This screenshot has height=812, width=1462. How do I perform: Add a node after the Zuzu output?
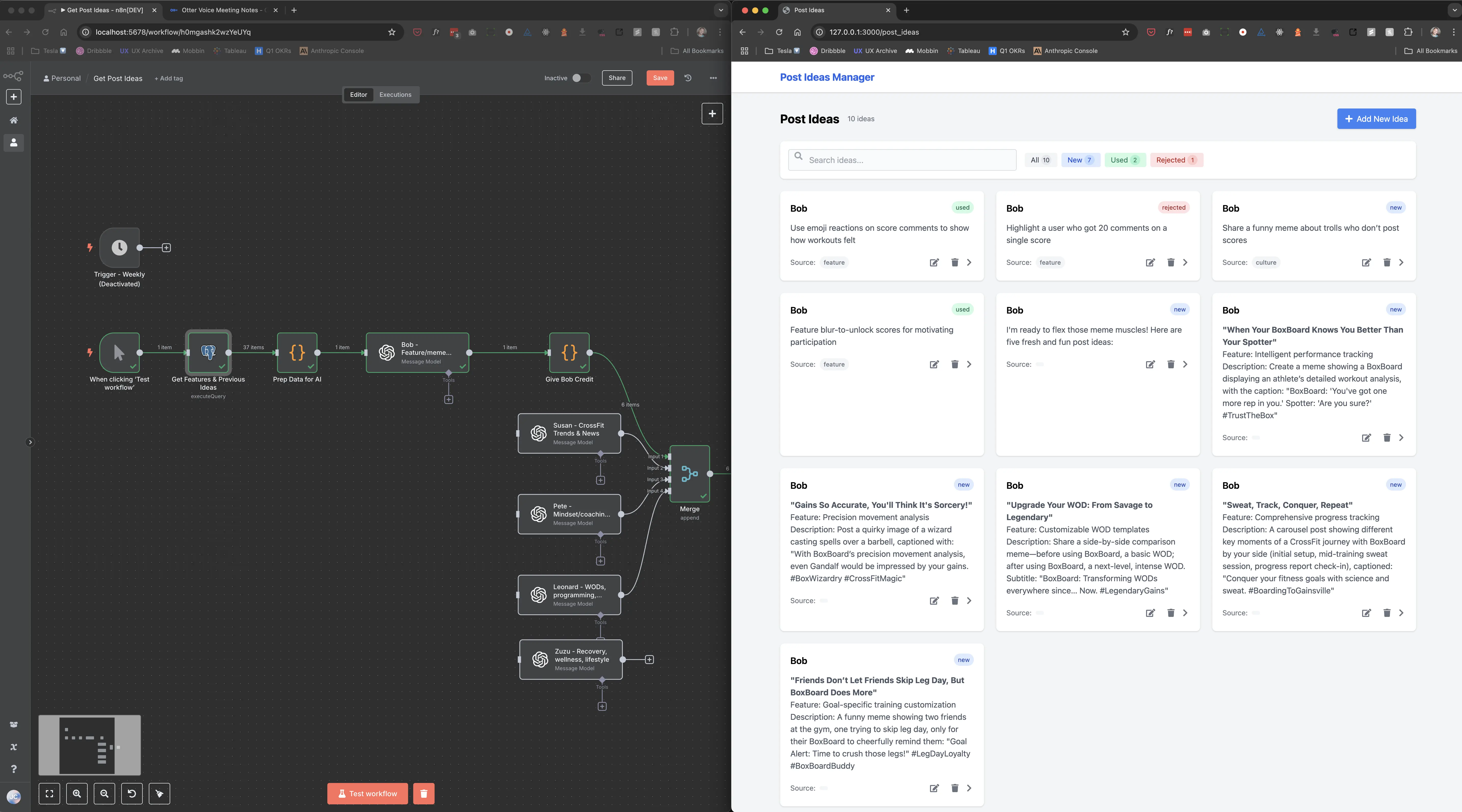649,659
